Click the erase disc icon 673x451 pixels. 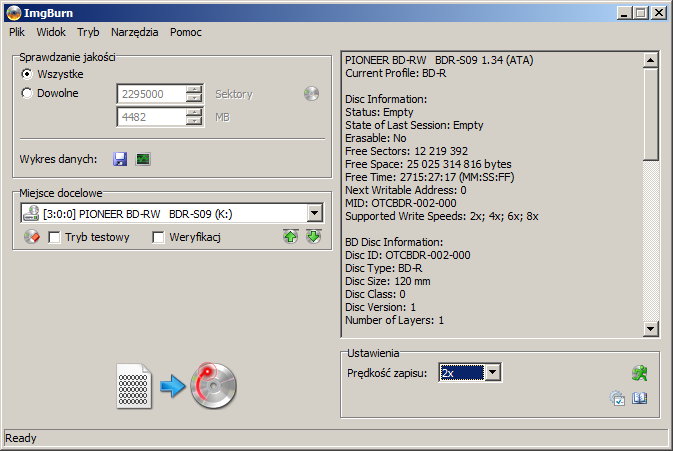pos(32,236)
